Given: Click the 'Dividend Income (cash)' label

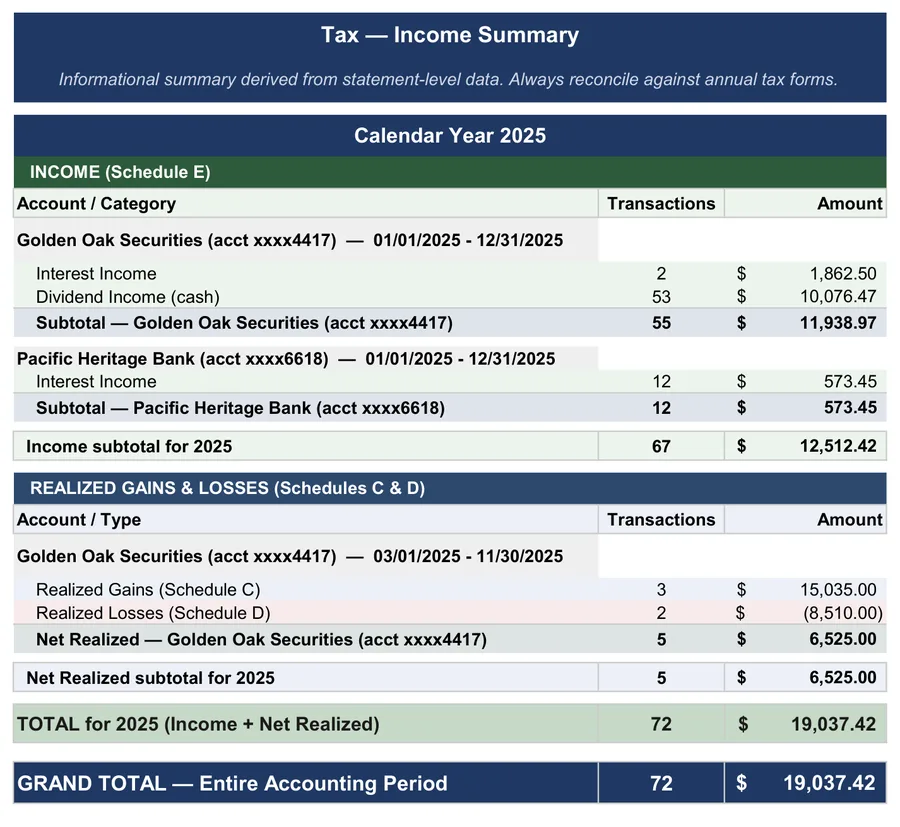Looking at the screenshot, I should pos(127,297).
